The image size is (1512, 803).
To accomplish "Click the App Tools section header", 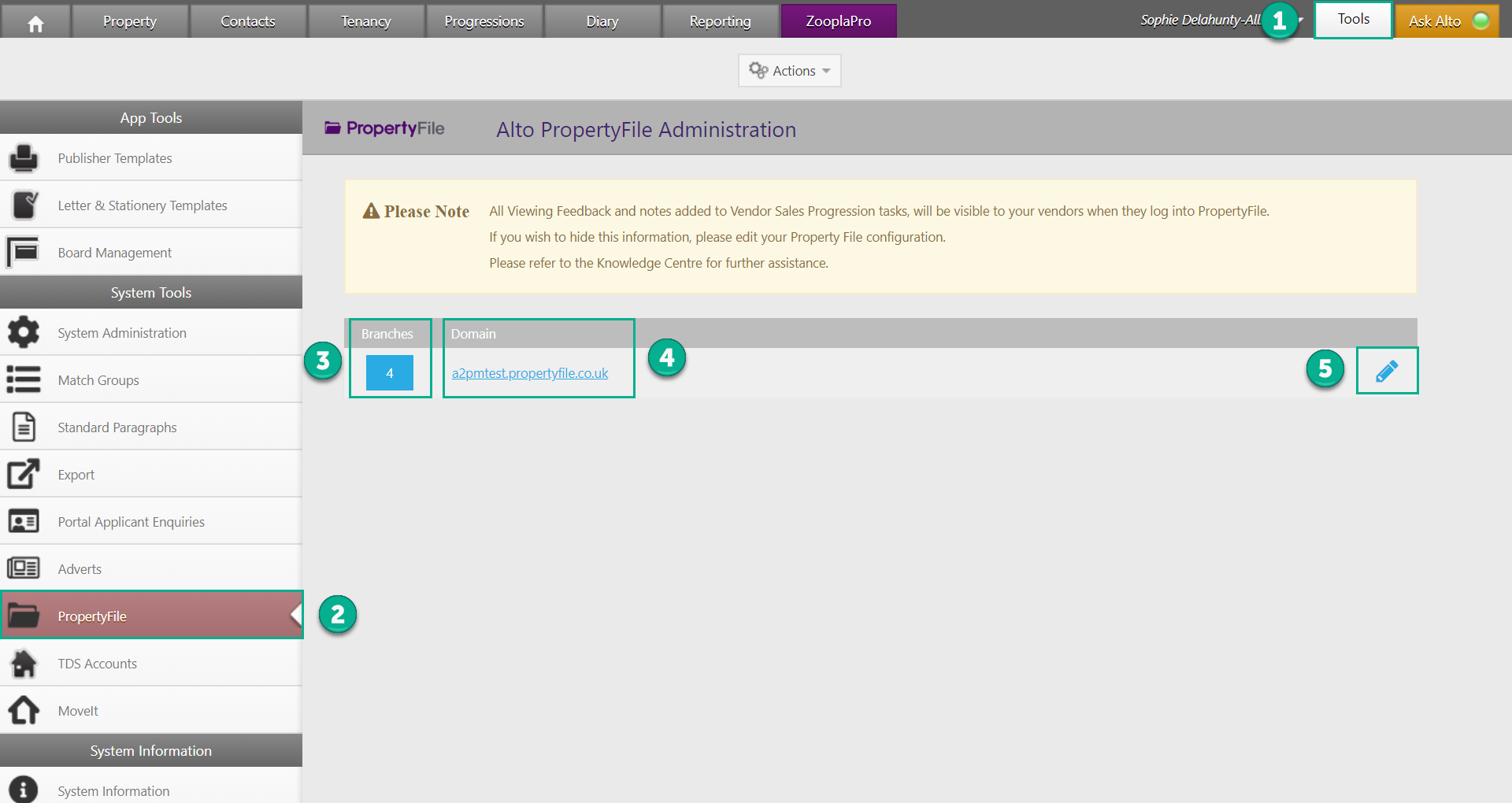I will (151, 117).
